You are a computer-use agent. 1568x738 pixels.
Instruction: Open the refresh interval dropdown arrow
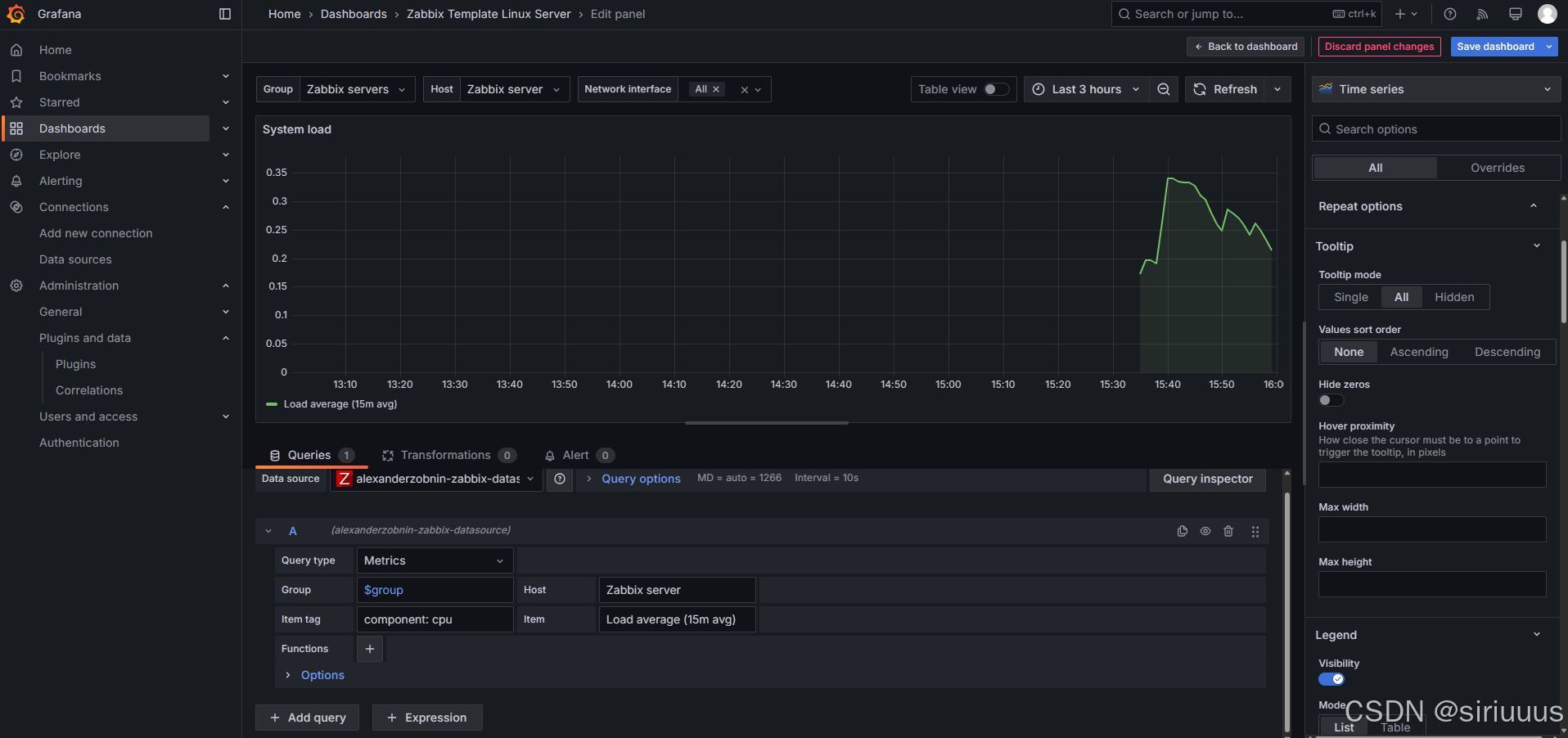[1277, 89]
